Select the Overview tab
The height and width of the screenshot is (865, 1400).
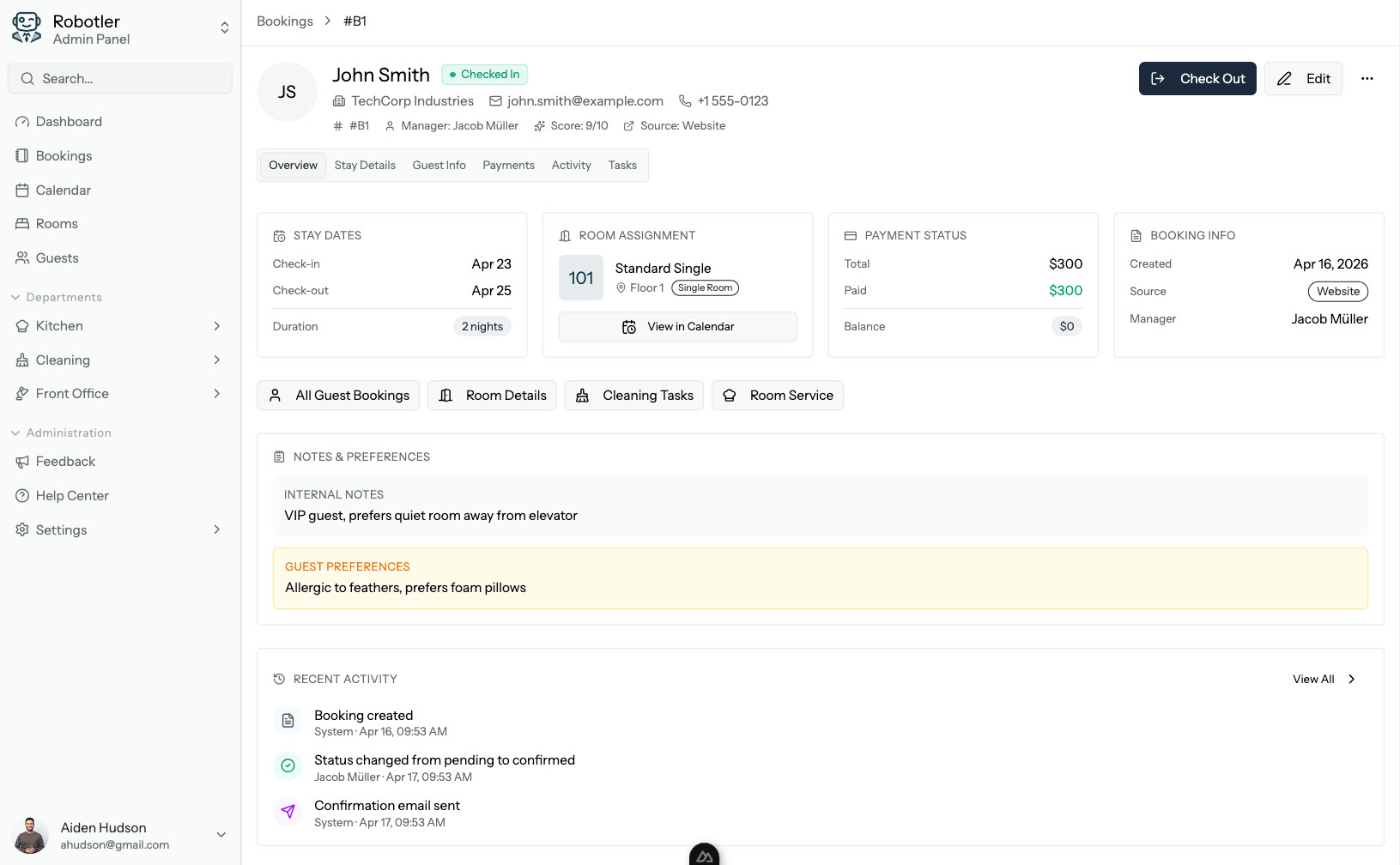(293, 166)
